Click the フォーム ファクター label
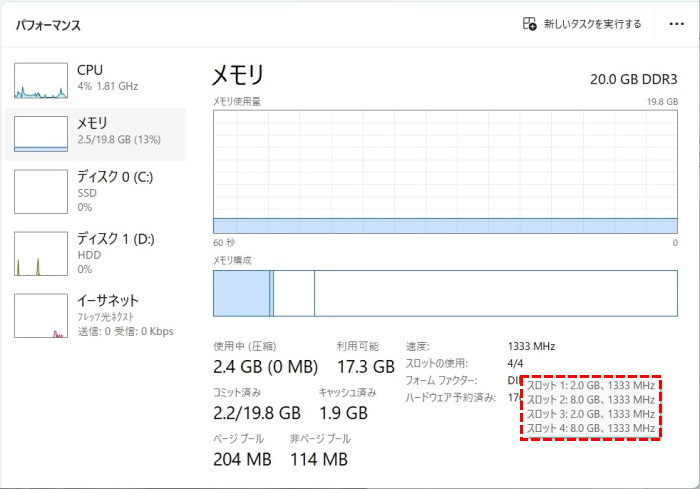Viewport: 700px width, 489px height. pyautogui.click(x=441, y=380)
